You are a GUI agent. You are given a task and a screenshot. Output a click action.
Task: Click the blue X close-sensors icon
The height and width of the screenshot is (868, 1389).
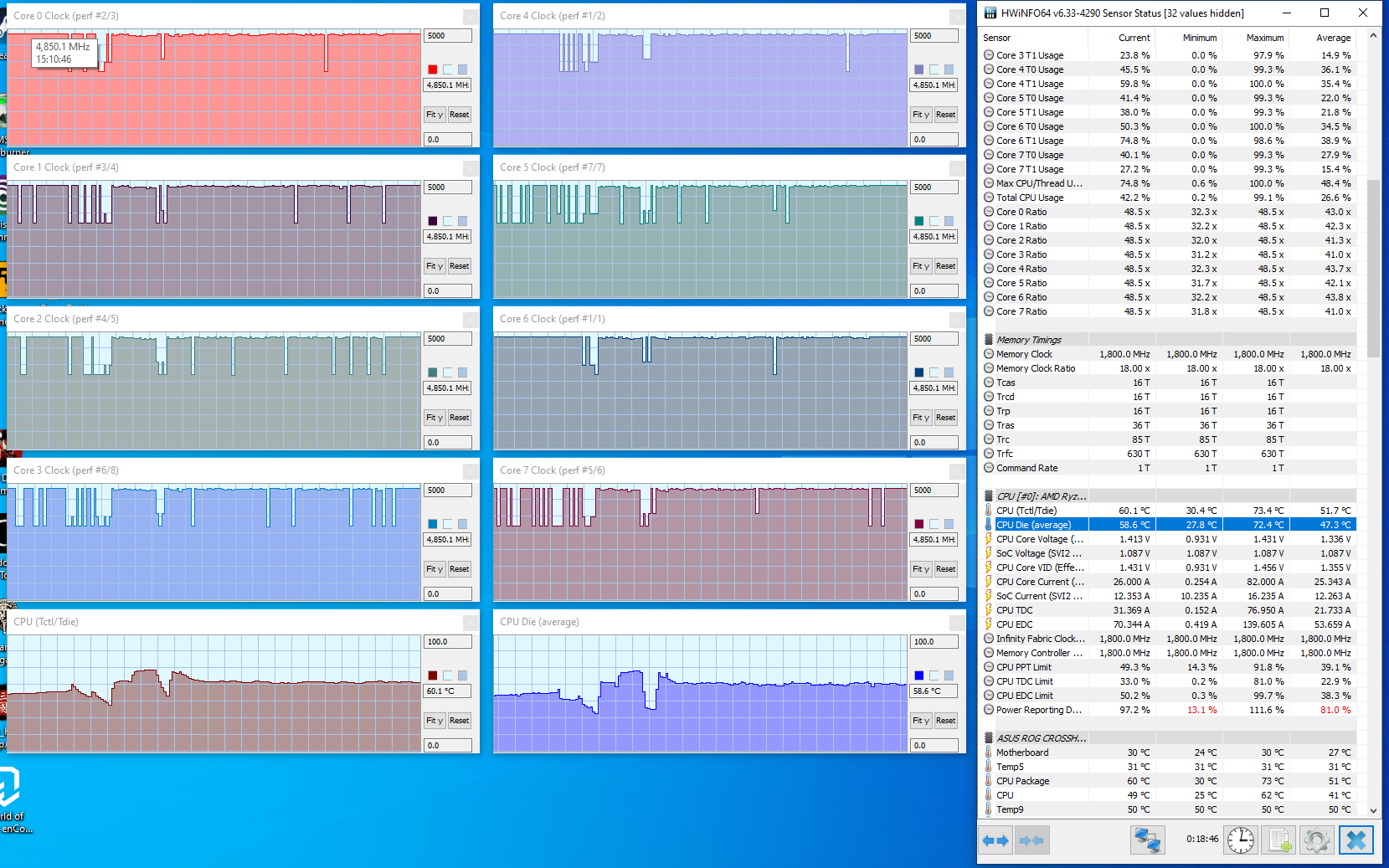(x=1356, y=840)
